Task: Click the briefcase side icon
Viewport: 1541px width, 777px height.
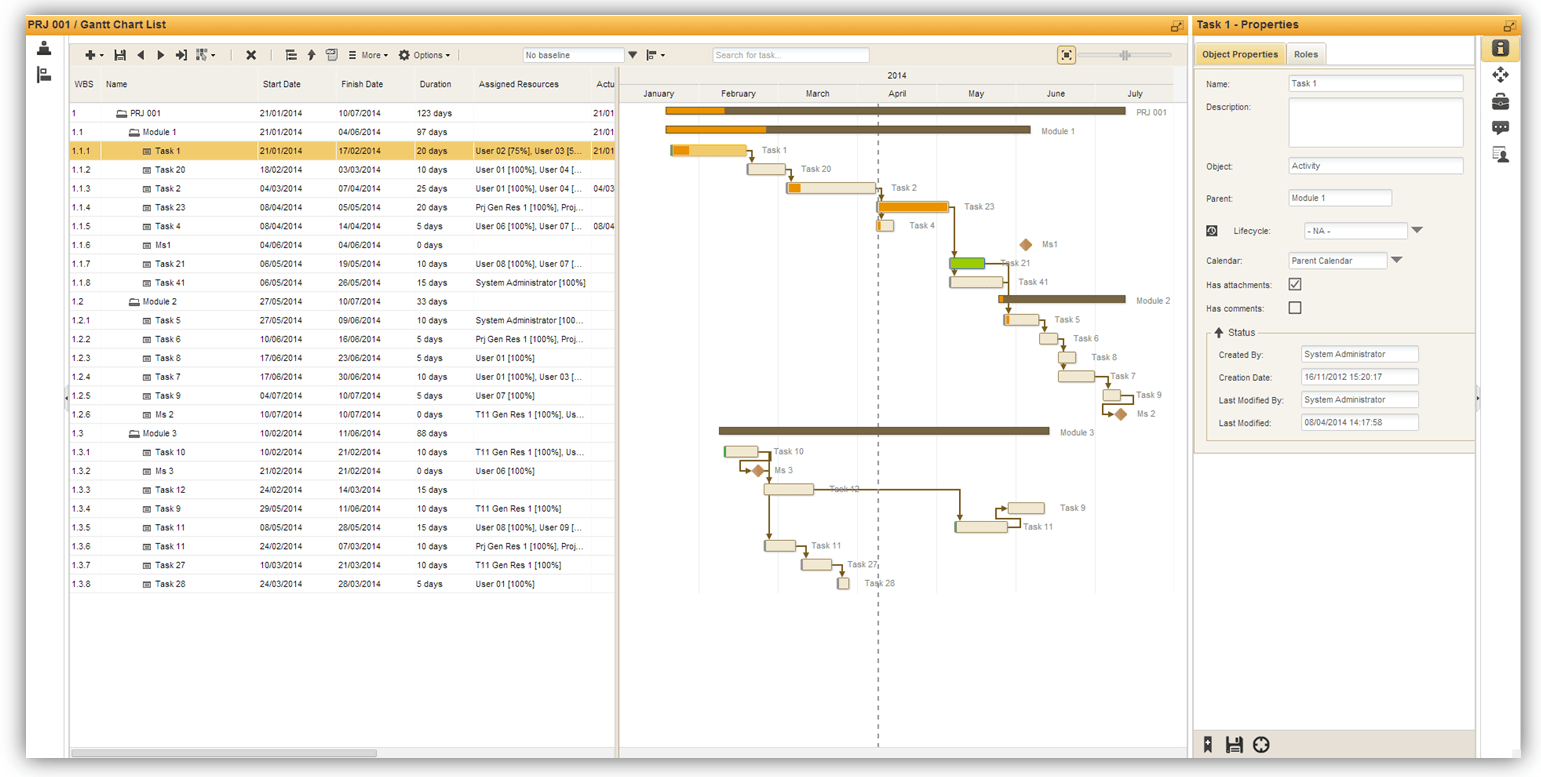Action: click(1500, 101)
